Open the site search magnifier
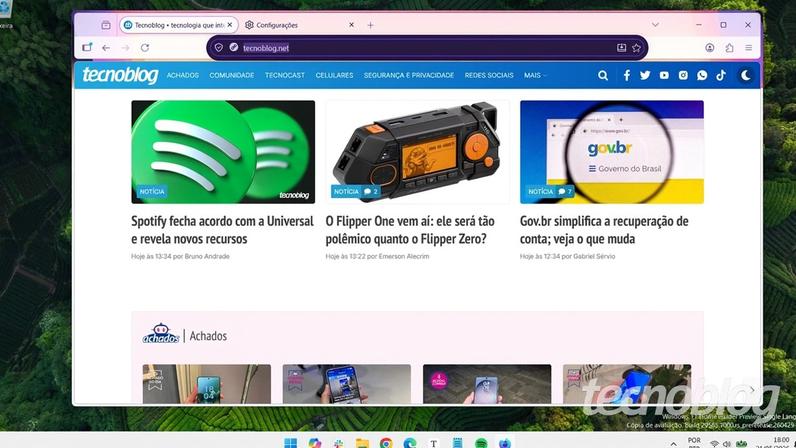This screenshot has width=796, height=448. [603, 75]
